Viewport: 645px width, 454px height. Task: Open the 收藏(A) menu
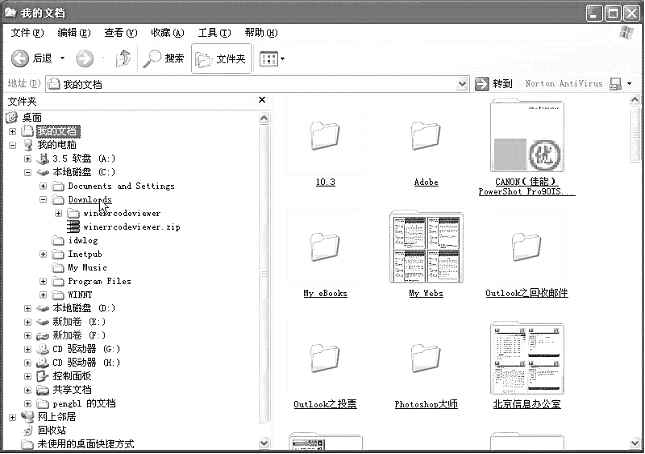click(167, 32)
